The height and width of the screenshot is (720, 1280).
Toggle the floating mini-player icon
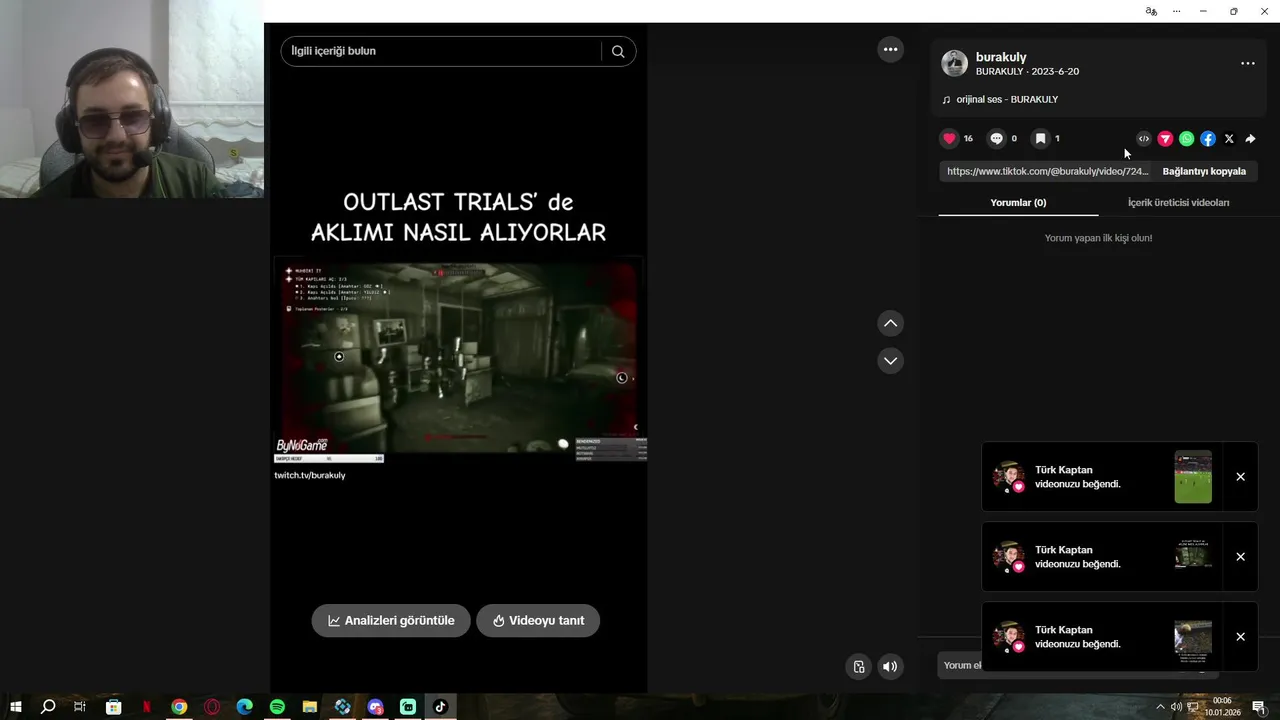pos(858,667)
